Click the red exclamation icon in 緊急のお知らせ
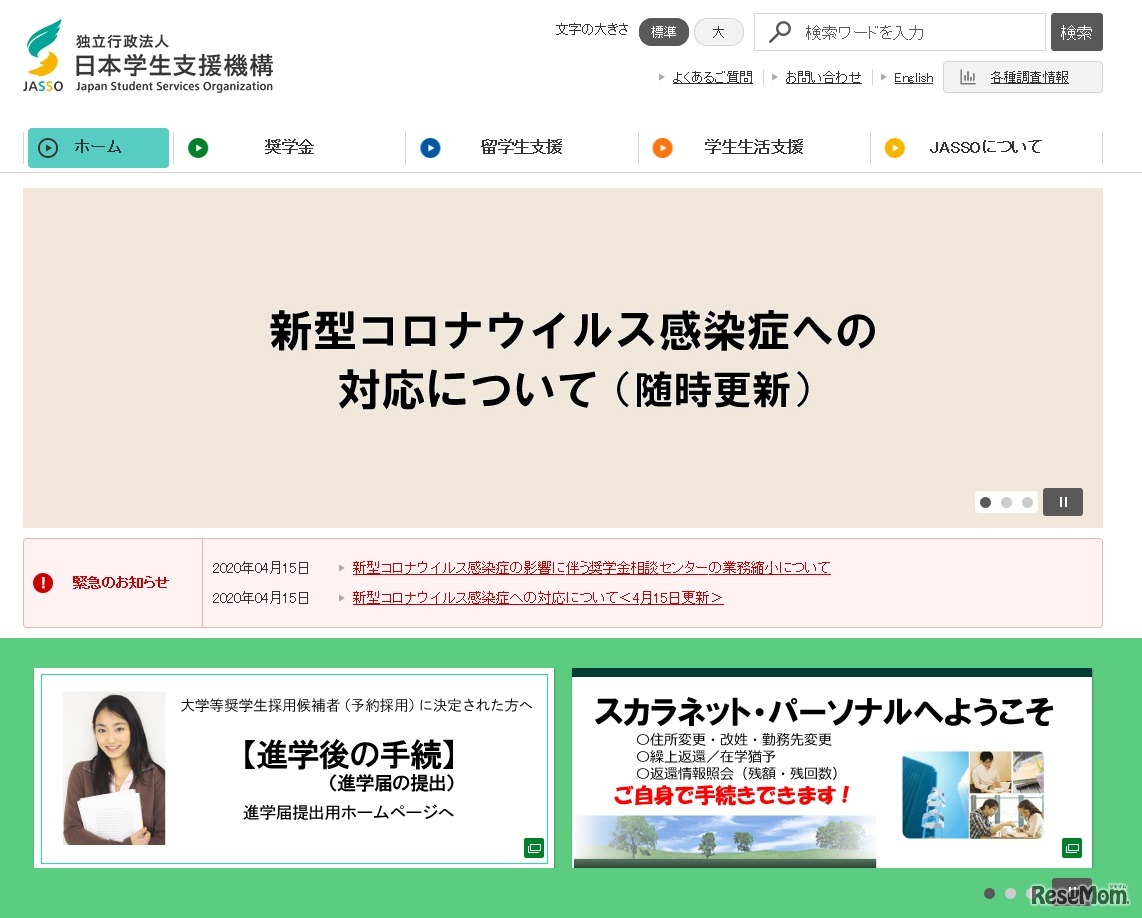This screenshot has height=918, width=1142. [x=42, y=583]
